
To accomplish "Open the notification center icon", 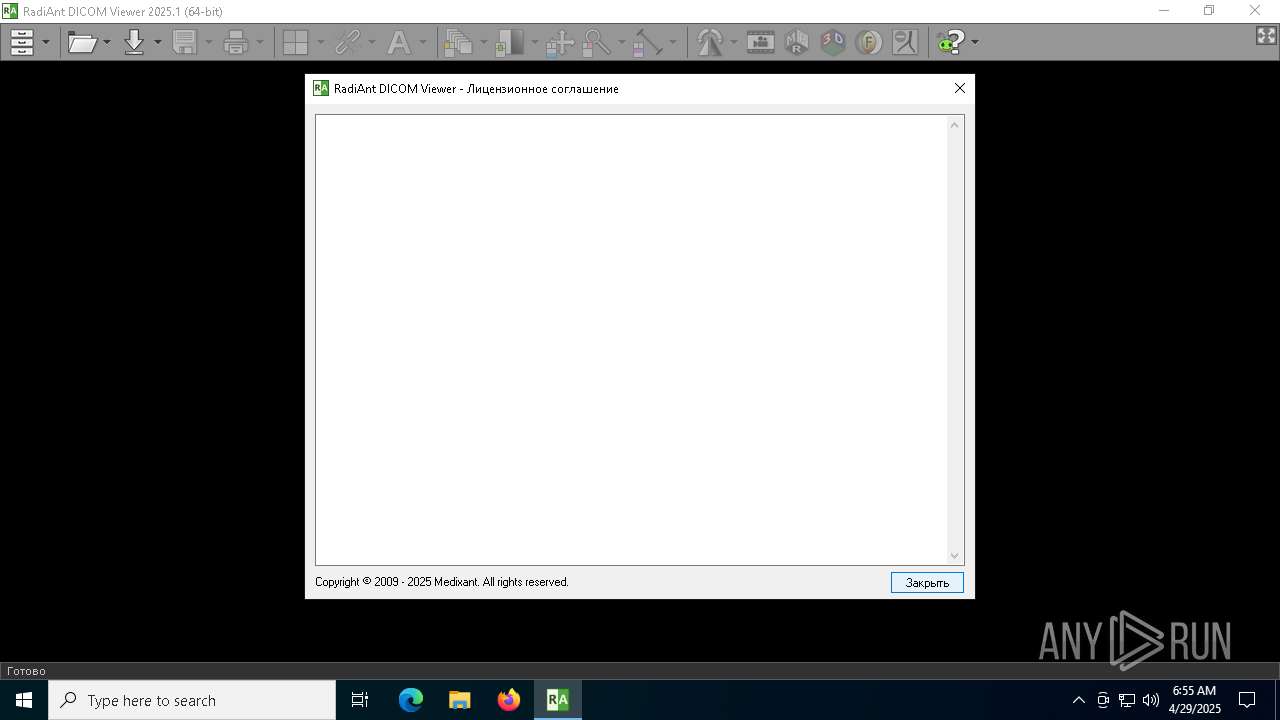I will coord(1247,700).
